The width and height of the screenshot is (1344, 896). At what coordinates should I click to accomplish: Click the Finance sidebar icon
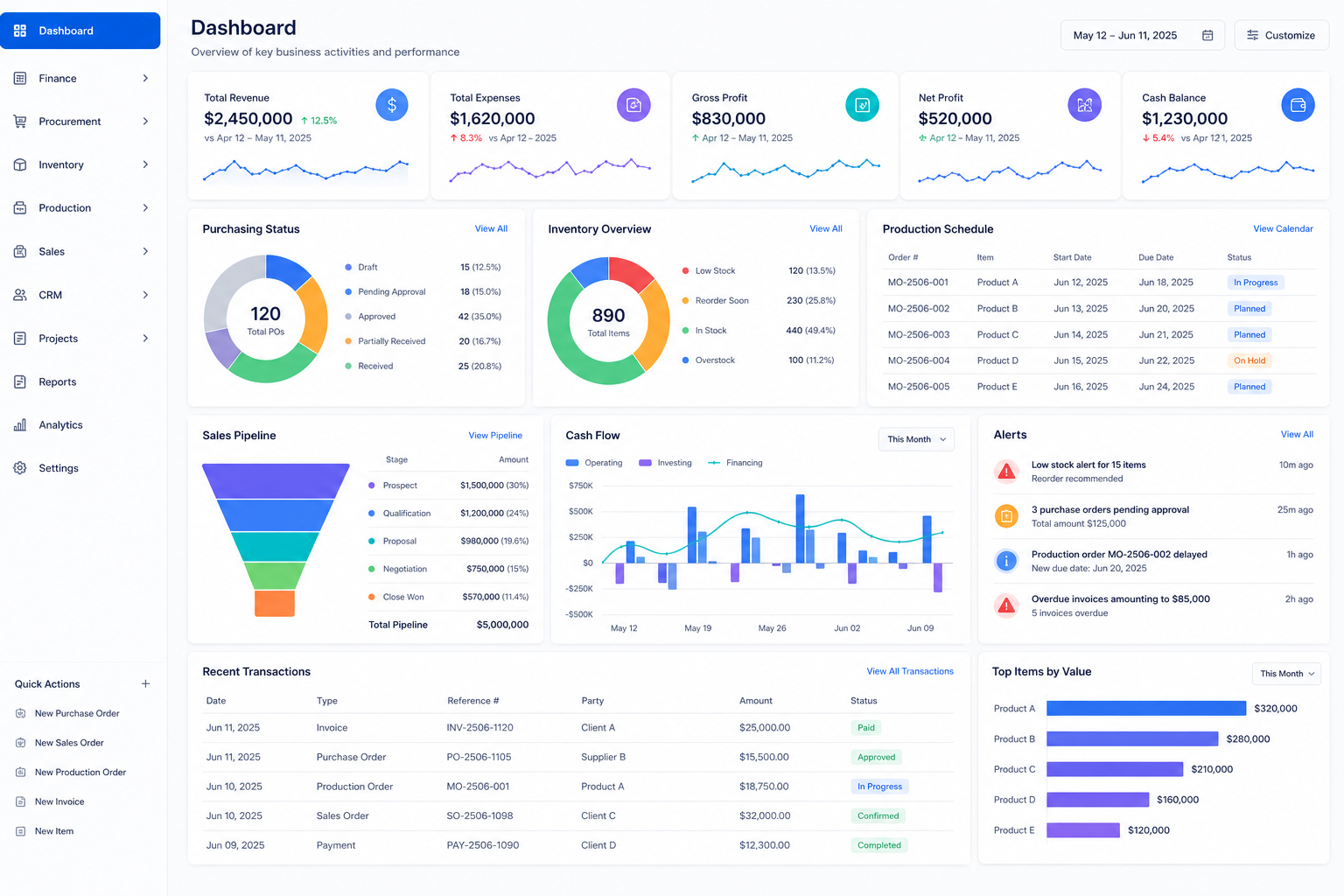[20, 79]
